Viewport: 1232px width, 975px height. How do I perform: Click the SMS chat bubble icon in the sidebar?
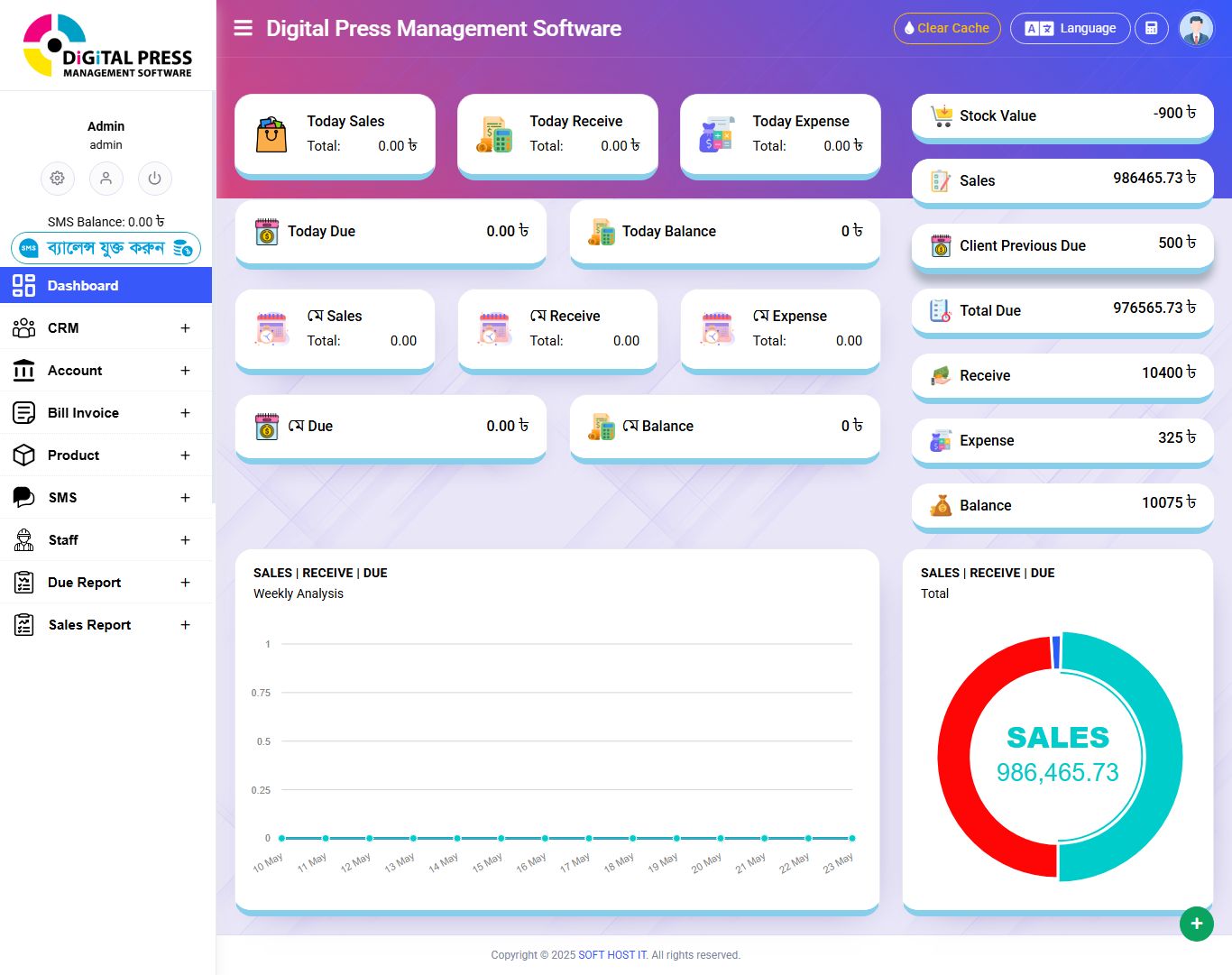pyautogui.click(x=23, y=497)
